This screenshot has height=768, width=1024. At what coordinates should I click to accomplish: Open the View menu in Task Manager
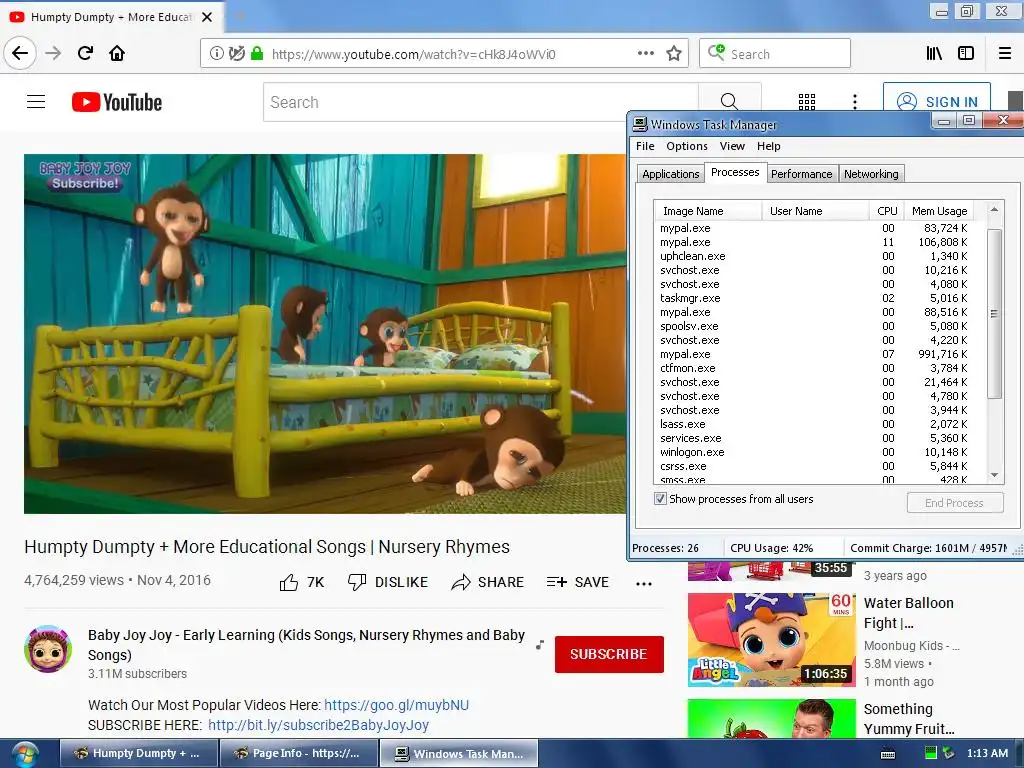[732, 146]
